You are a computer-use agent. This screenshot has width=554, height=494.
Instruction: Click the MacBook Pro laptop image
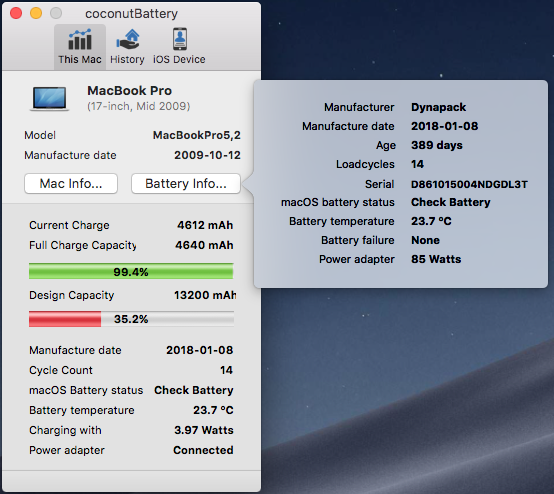tap(49, 99)
